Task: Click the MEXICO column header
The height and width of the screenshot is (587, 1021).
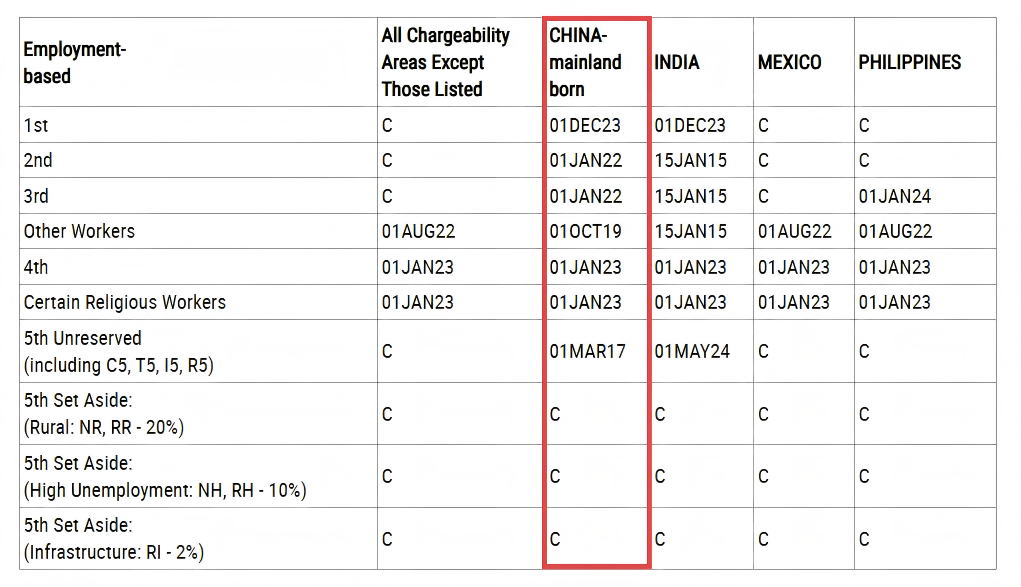Action: pyautogui.click(x=789, y=62)
